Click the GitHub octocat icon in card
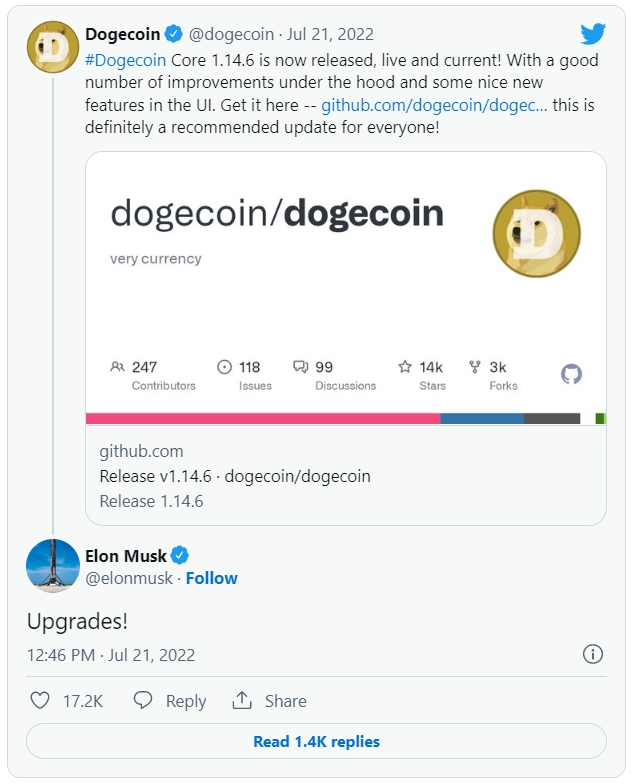Image resolution: width=632 pixels, height=784 pixels. pyautogui.click(x=571, y=374)
